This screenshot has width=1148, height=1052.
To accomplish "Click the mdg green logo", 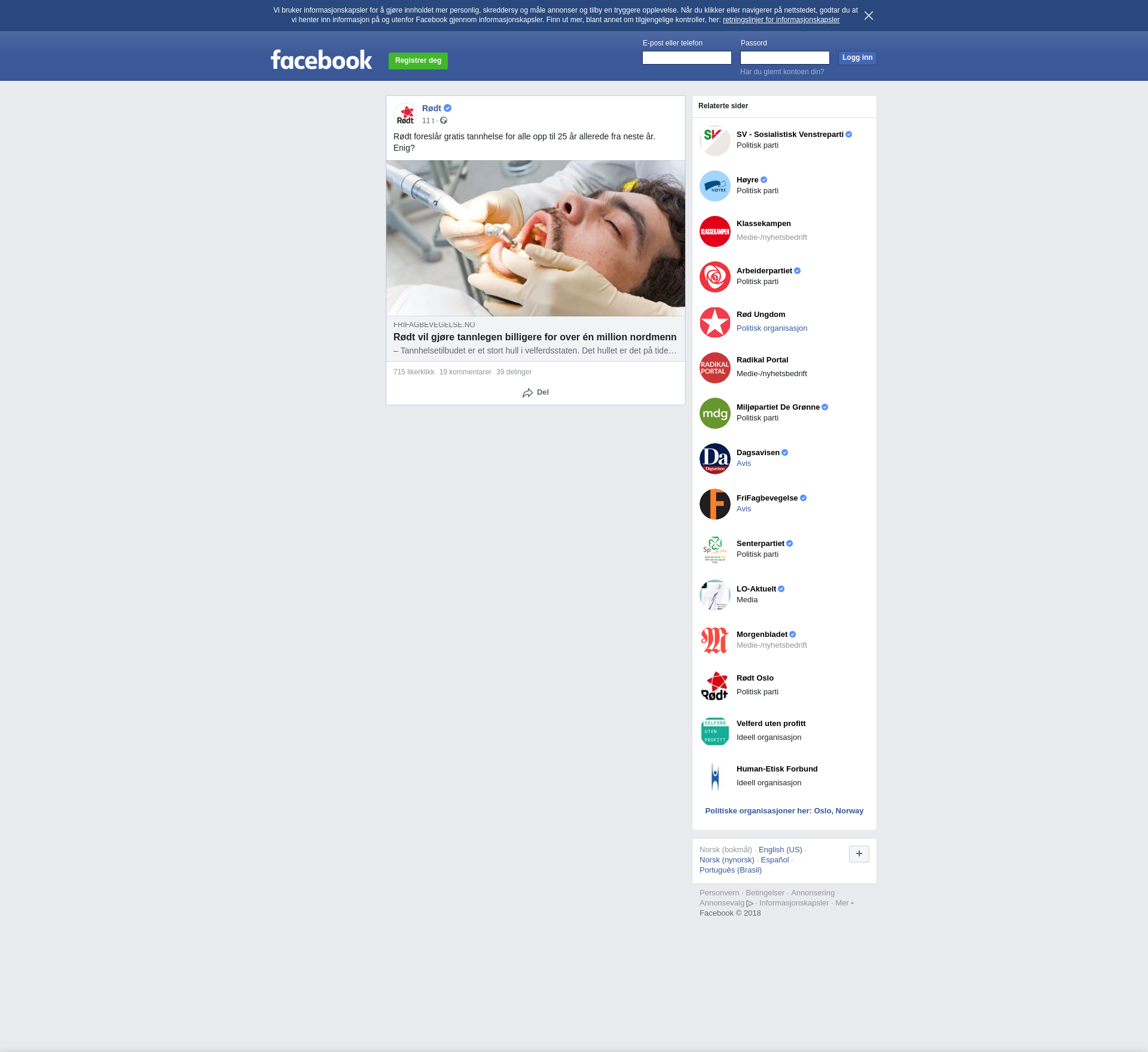I will click(715, 413).
